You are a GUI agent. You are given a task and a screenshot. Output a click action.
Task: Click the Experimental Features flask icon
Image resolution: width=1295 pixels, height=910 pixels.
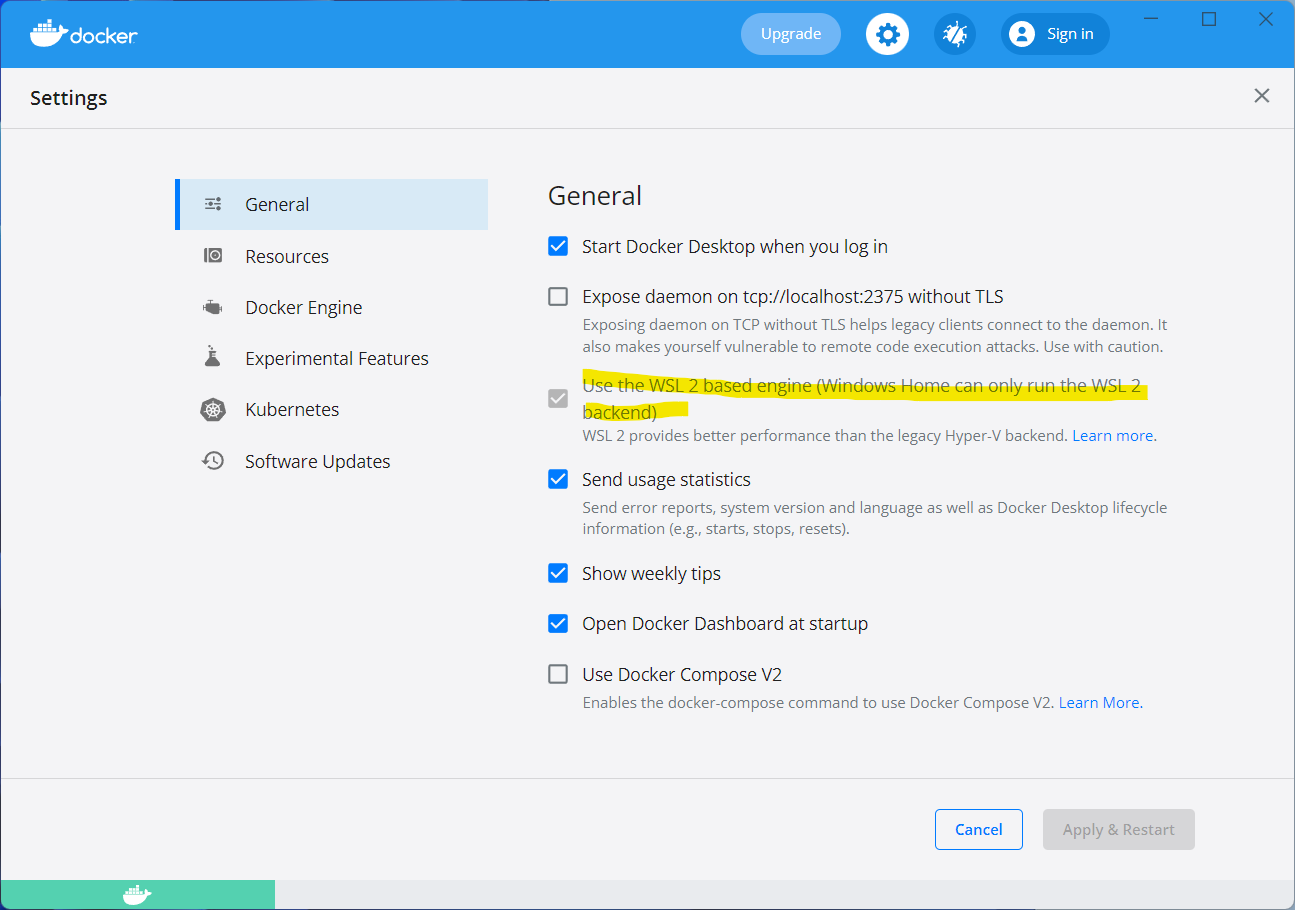point(212,357)
